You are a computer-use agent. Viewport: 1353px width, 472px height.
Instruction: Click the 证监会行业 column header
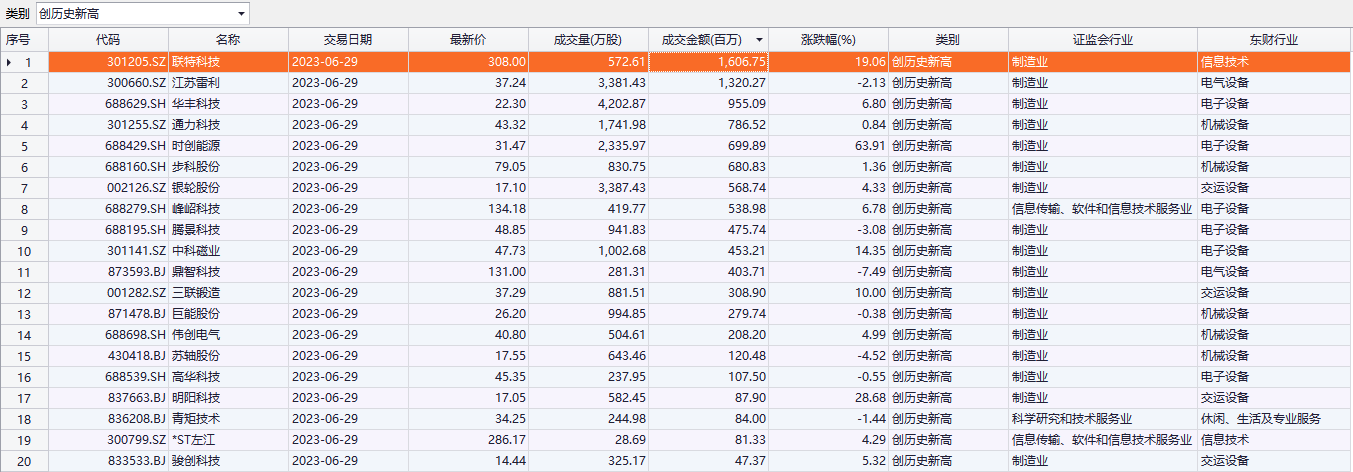coord(1102,40)
